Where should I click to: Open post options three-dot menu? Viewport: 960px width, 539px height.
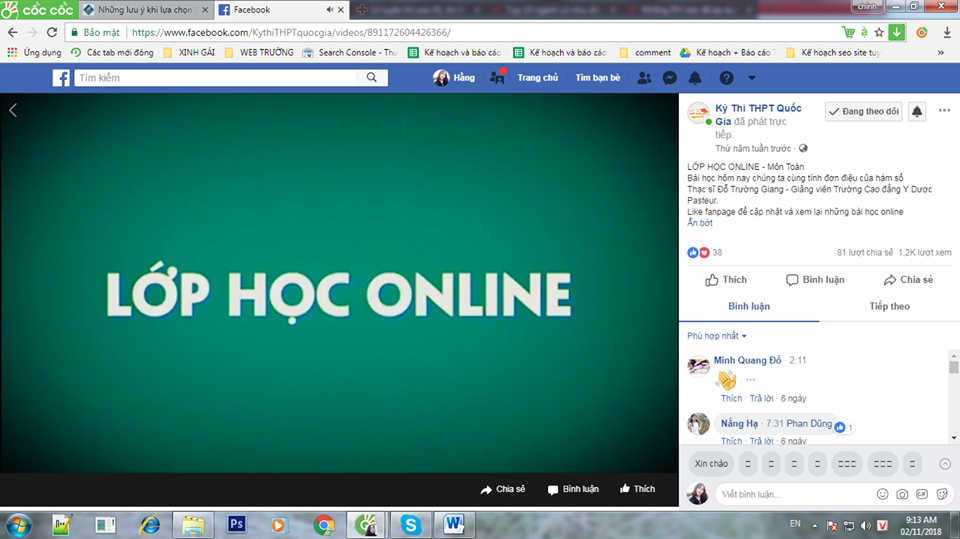(x=944, y=111)
